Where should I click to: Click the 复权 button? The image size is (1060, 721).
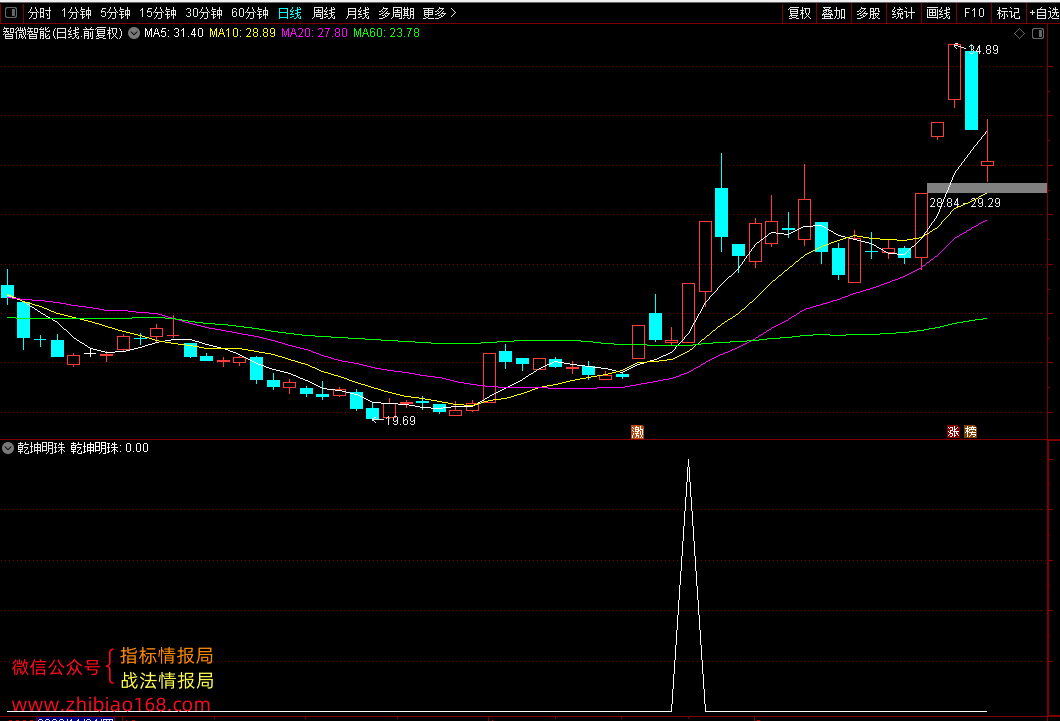pyautogui.click(x=799, y=13)
